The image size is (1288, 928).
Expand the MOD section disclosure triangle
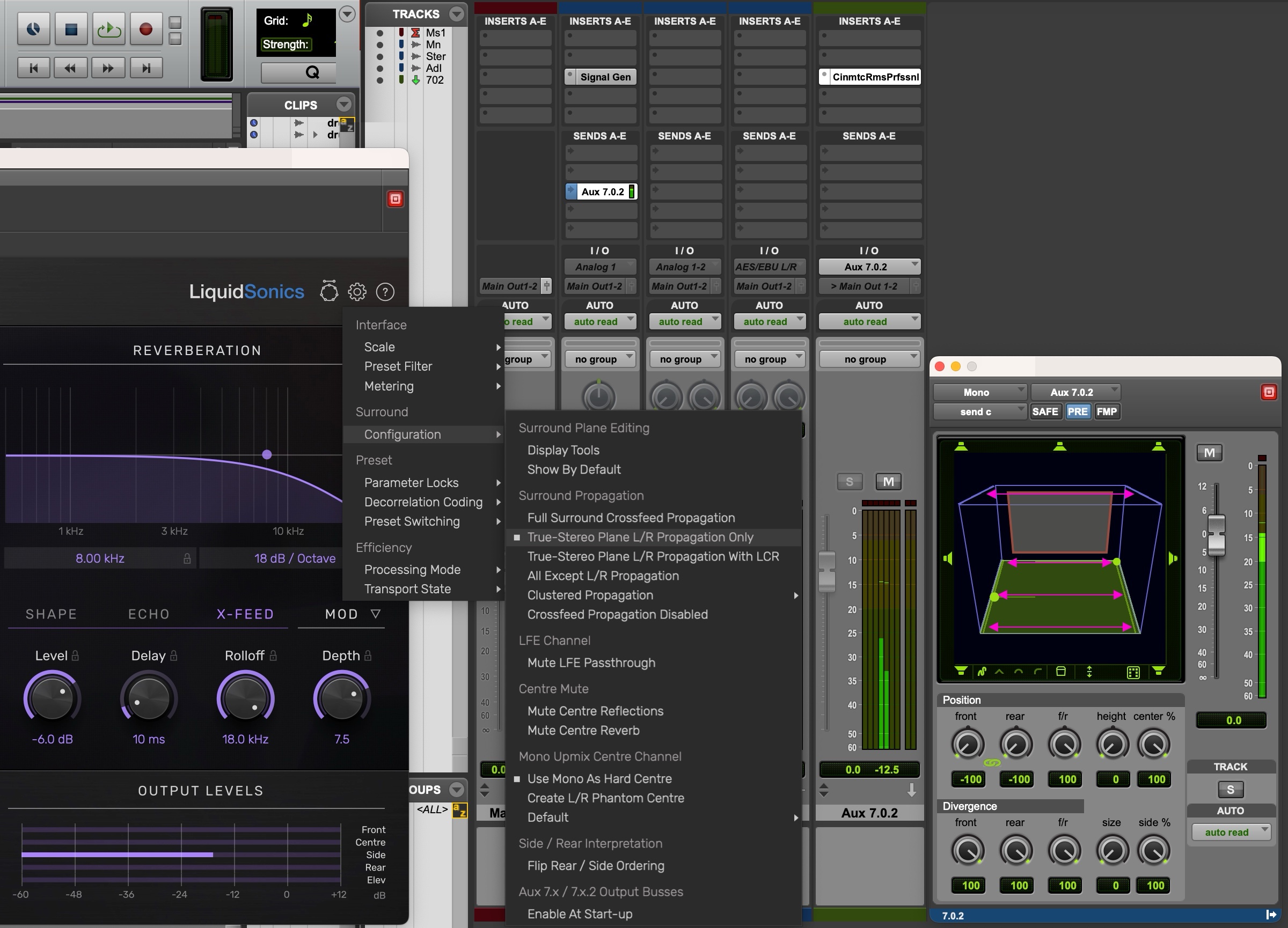pos(375,614)
